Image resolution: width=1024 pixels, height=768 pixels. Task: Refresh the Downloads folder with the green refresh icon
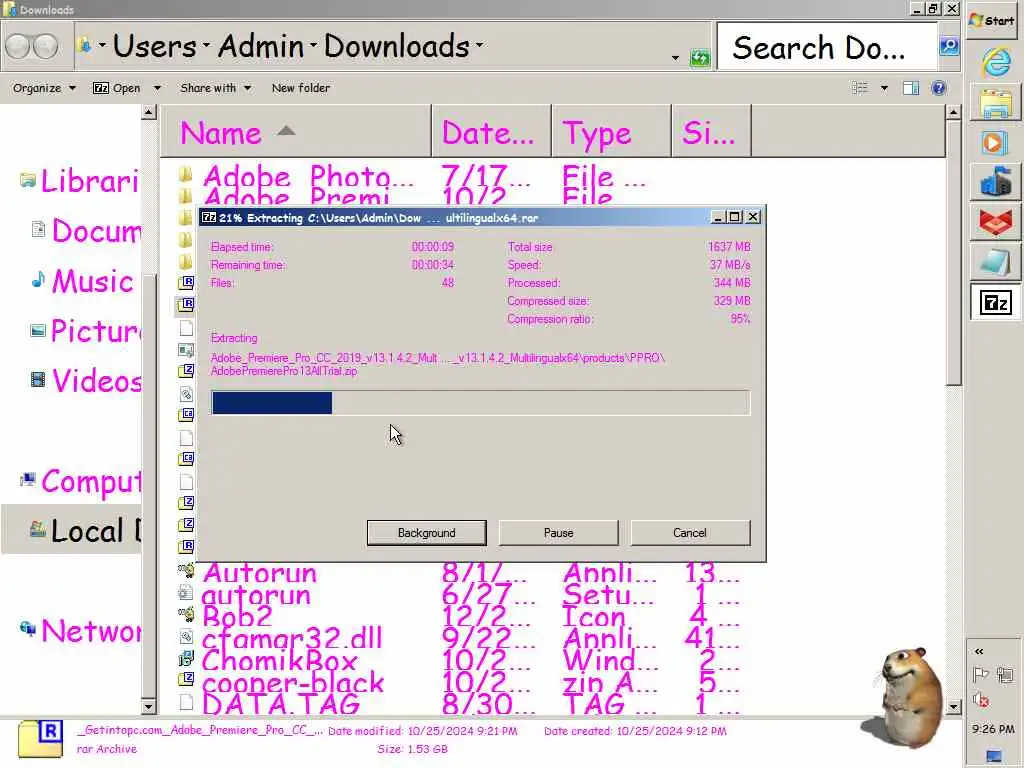point(699,57)
